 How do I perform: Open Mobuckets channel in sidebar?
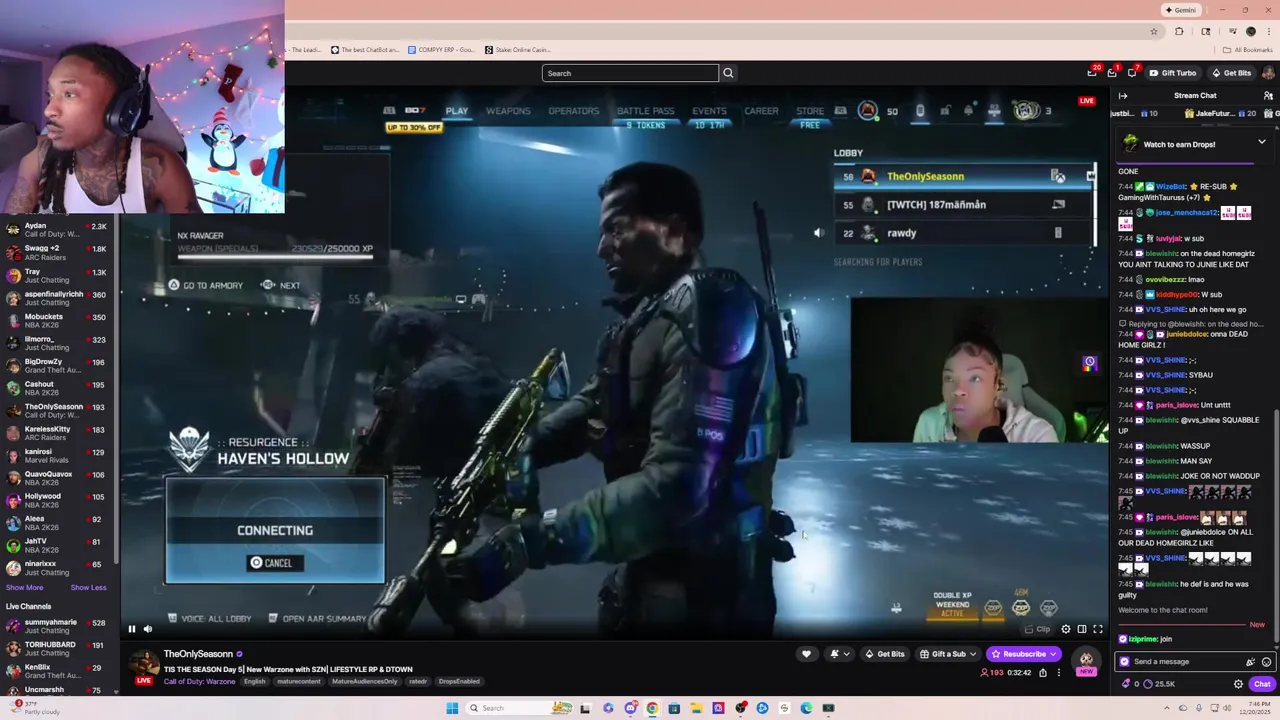point(58,320)
